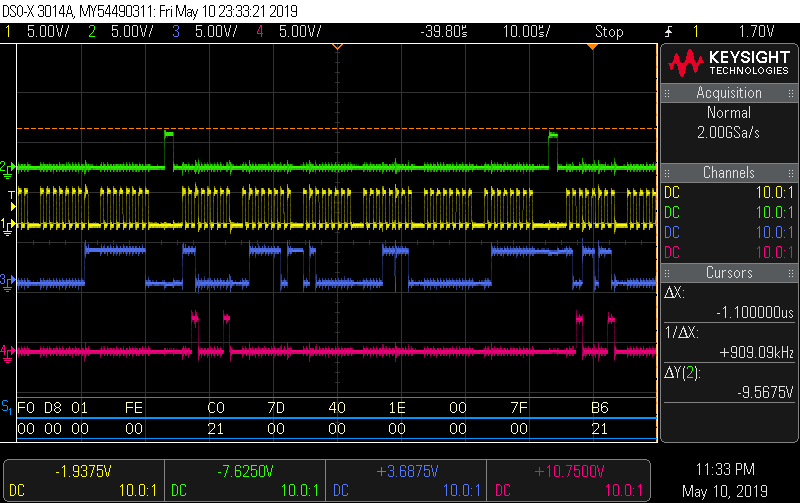Click decoded byte 7F in serial bus
The image size is (800, 503).
519,408
